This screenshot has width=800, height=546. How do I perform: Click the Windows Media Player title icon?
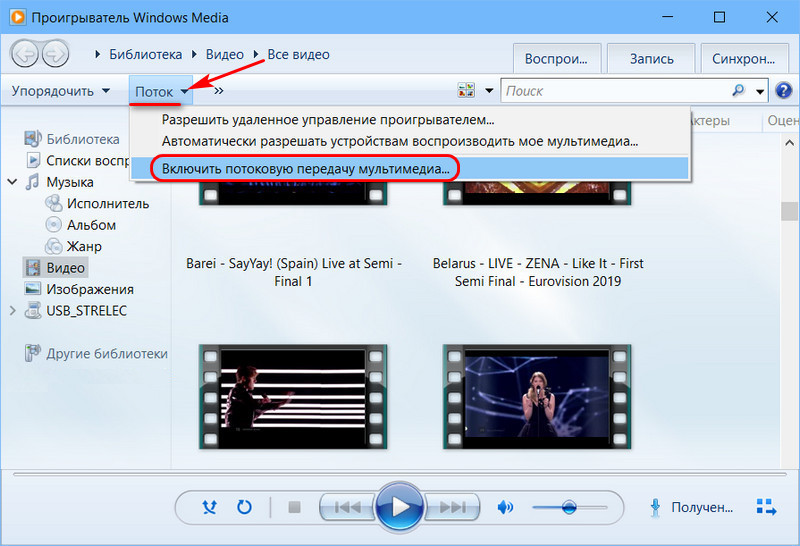[x=17, y=17]
